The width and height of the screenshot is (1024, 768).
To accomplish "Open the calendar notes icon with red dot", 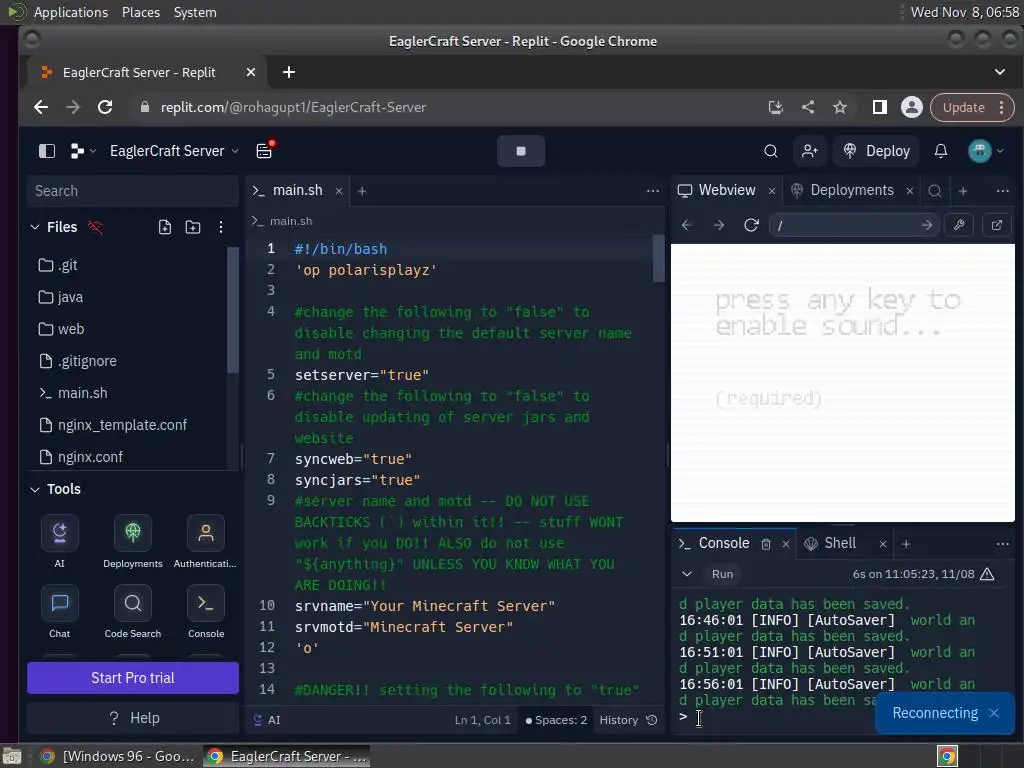I will click(264, 150).
